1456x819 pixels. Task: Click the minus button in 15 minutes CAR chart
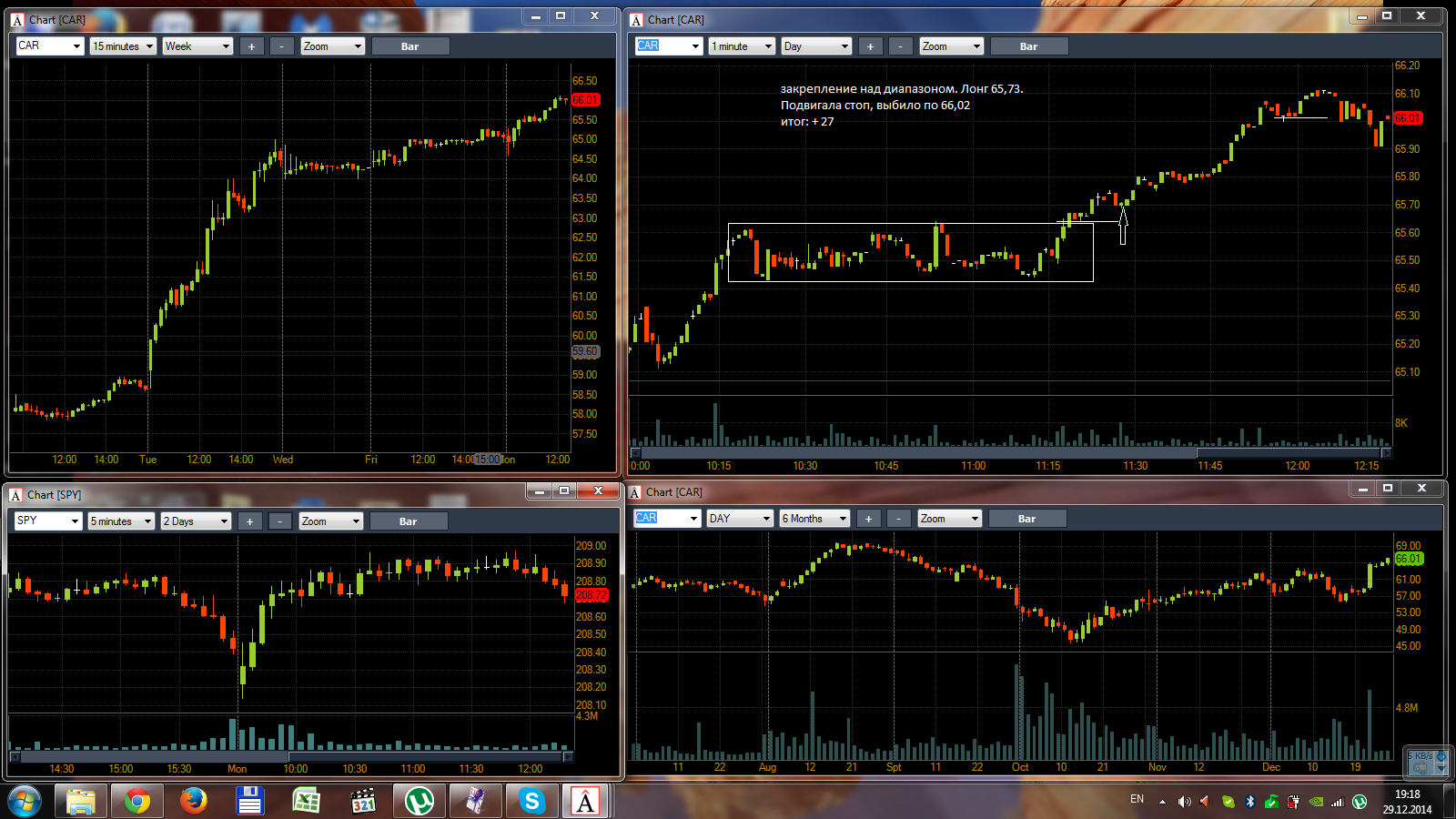tap(282, 46)
